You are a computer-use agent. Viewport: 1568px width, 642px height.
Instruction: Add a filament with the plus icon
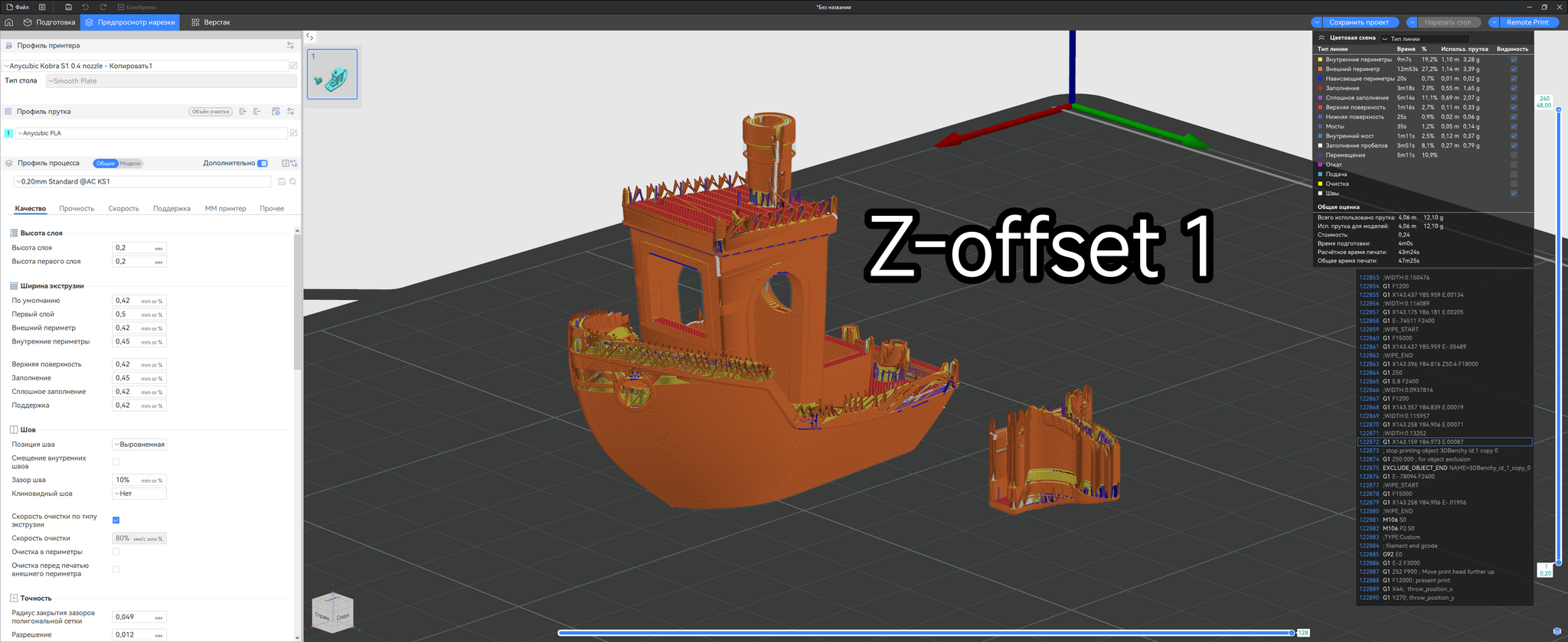click(243, 112)
